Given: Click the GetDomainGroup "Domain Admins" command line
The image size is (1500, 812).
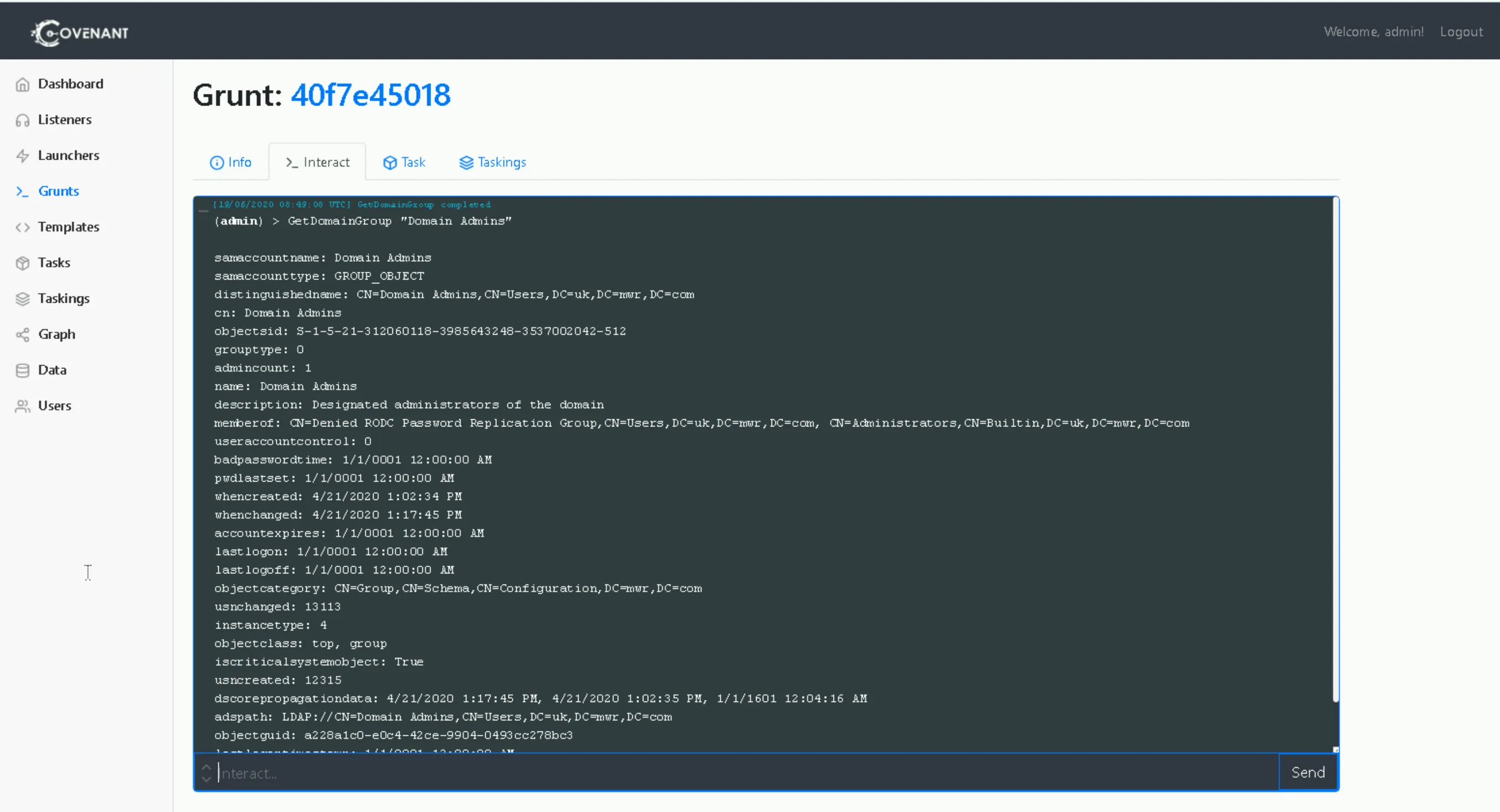Looking at the screenshot, I should point(363,221).
